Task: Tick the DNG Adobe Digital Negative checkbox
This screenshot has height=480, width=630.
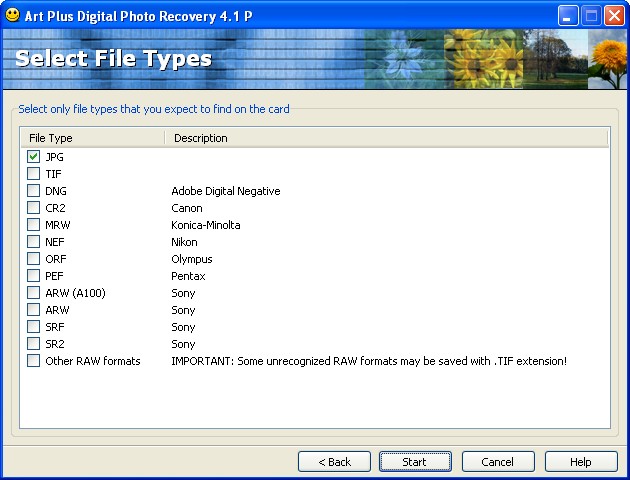Action: (x=33, y=190)
